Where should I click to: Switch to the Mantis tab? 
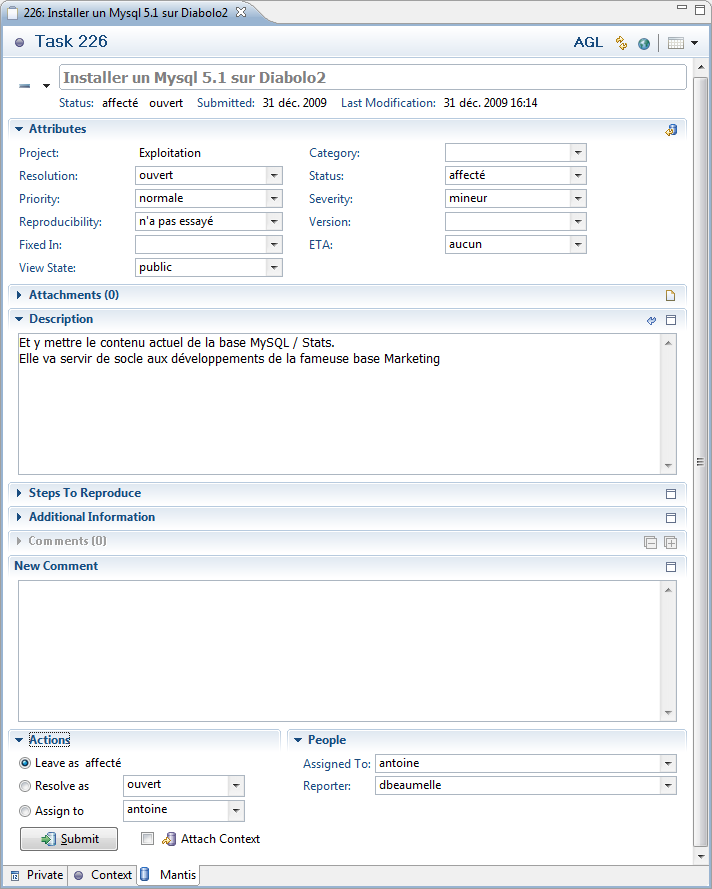168,875
